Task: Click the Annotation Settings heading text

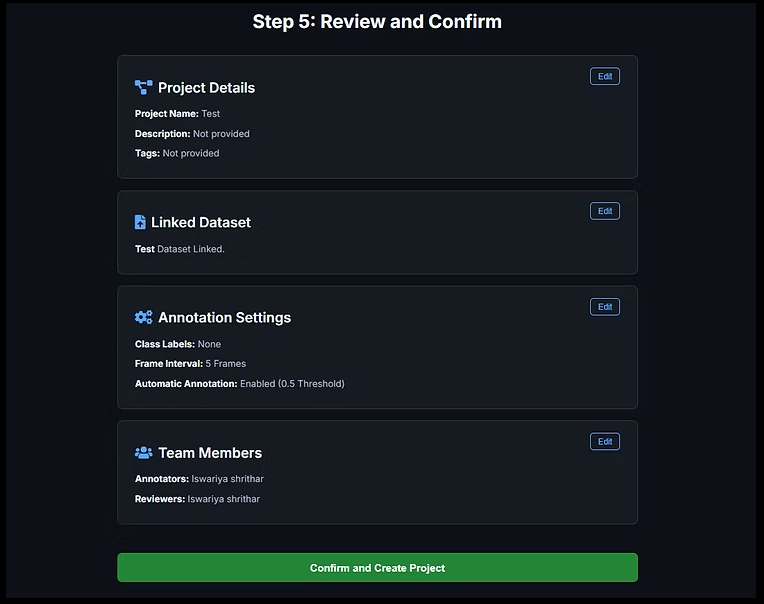Action: click(x=224, y=317)
